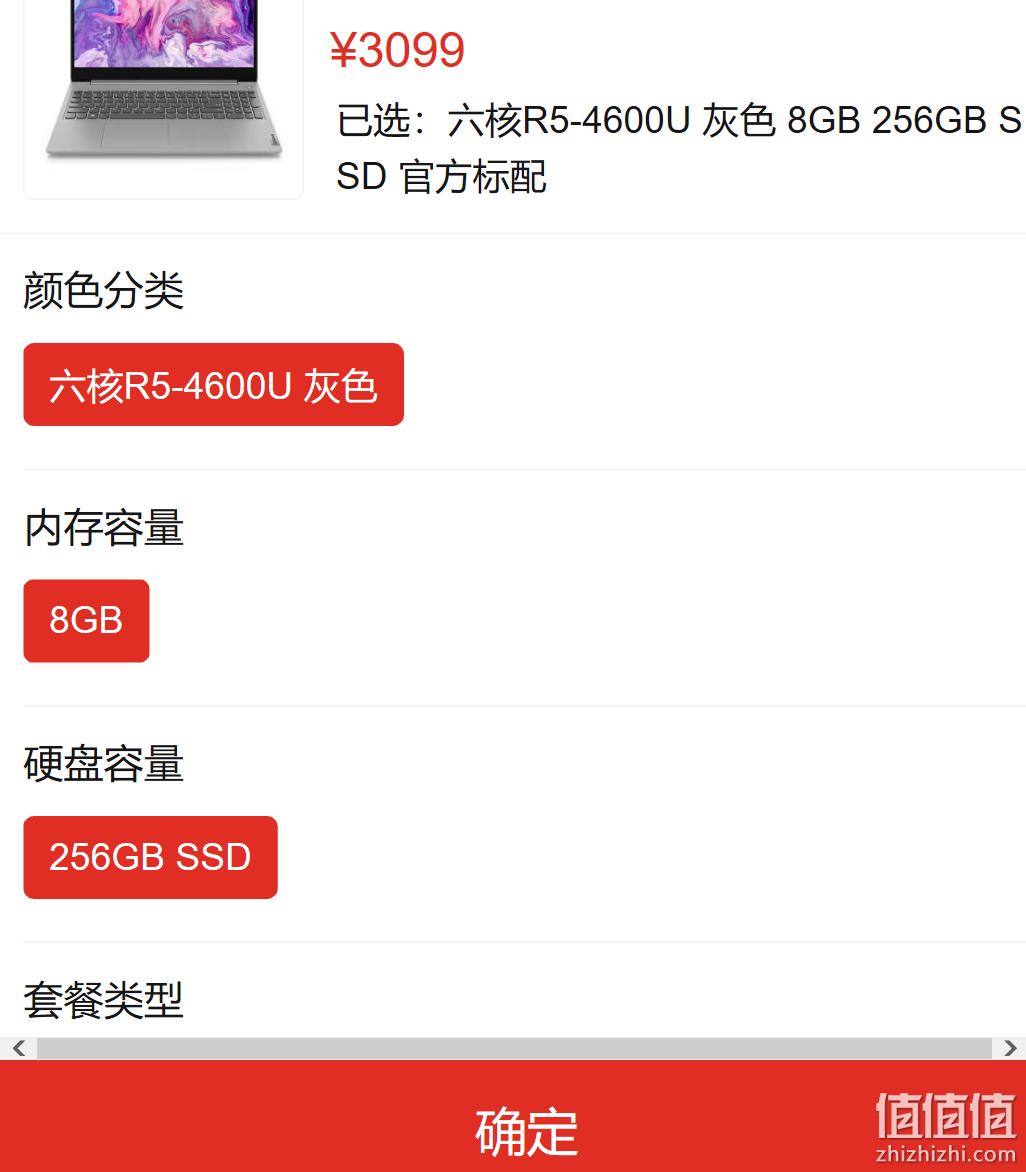
Task: Click the laptop keyboard in the product photo
Action: 164,105
